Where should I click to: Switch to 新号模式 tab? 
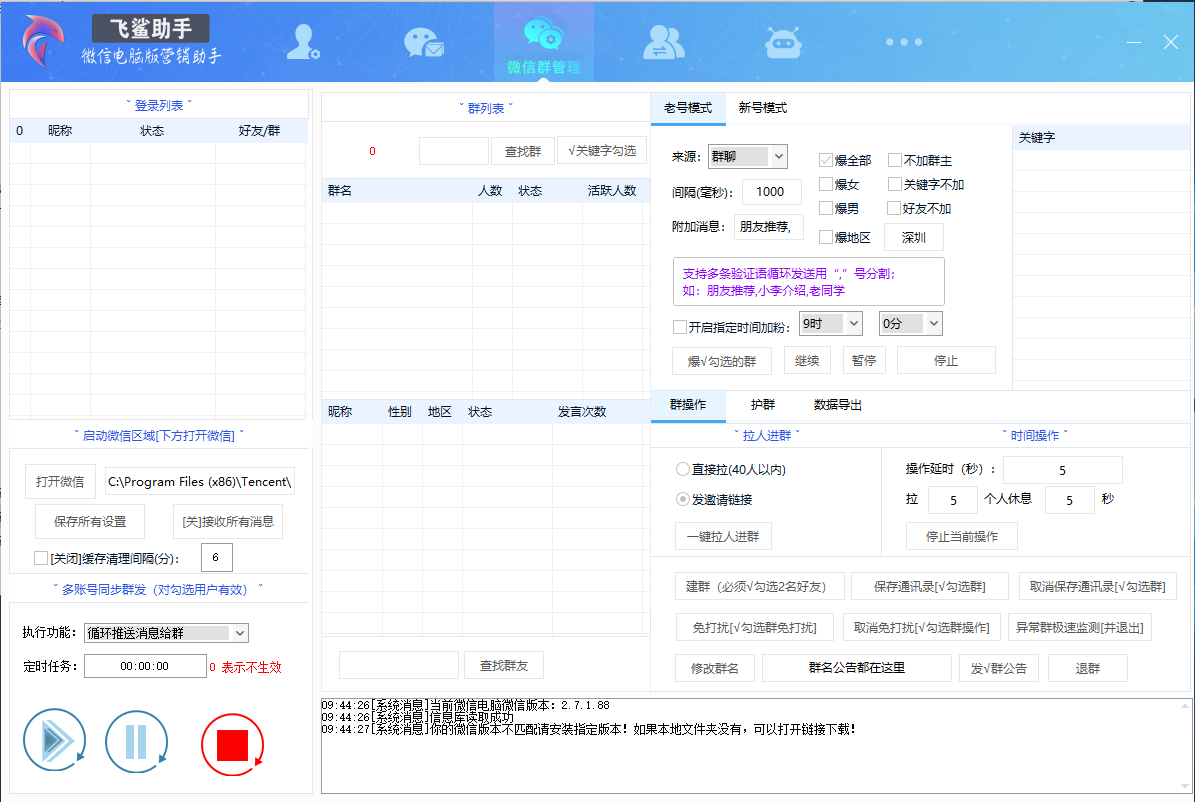(x=762, y=108)
